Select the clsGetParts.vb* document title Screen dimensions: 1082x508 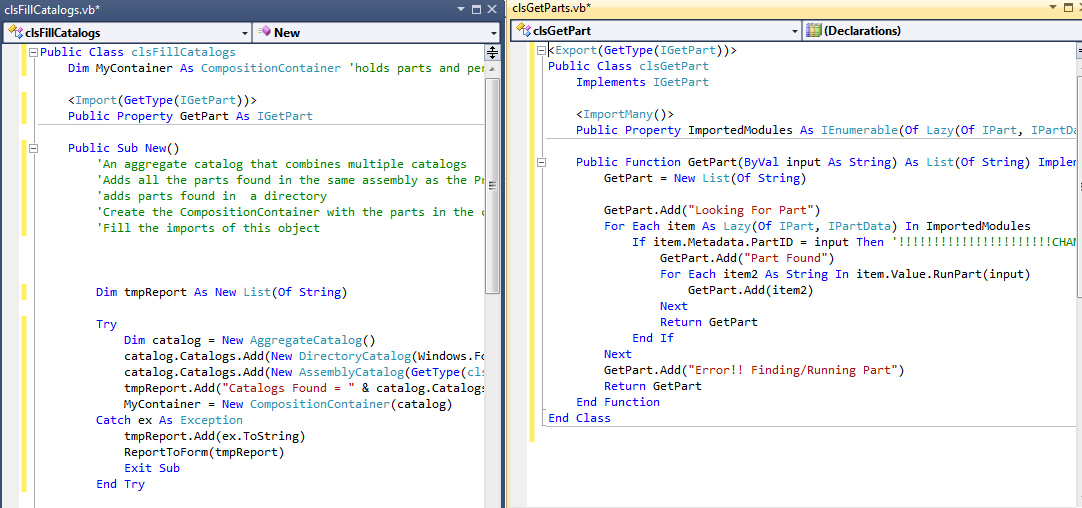pos(551,7)
